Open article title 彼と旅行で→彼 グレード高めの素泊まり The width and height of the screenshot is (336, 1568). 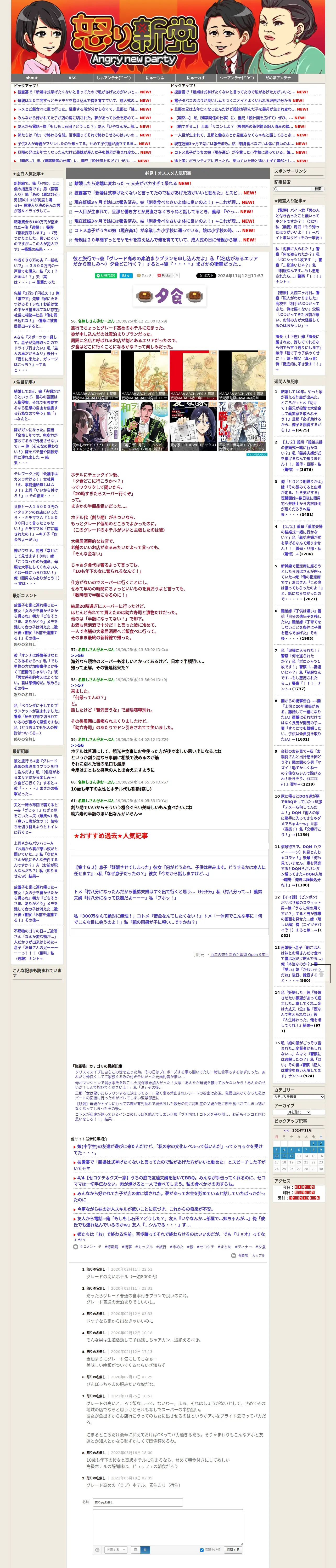166,261
